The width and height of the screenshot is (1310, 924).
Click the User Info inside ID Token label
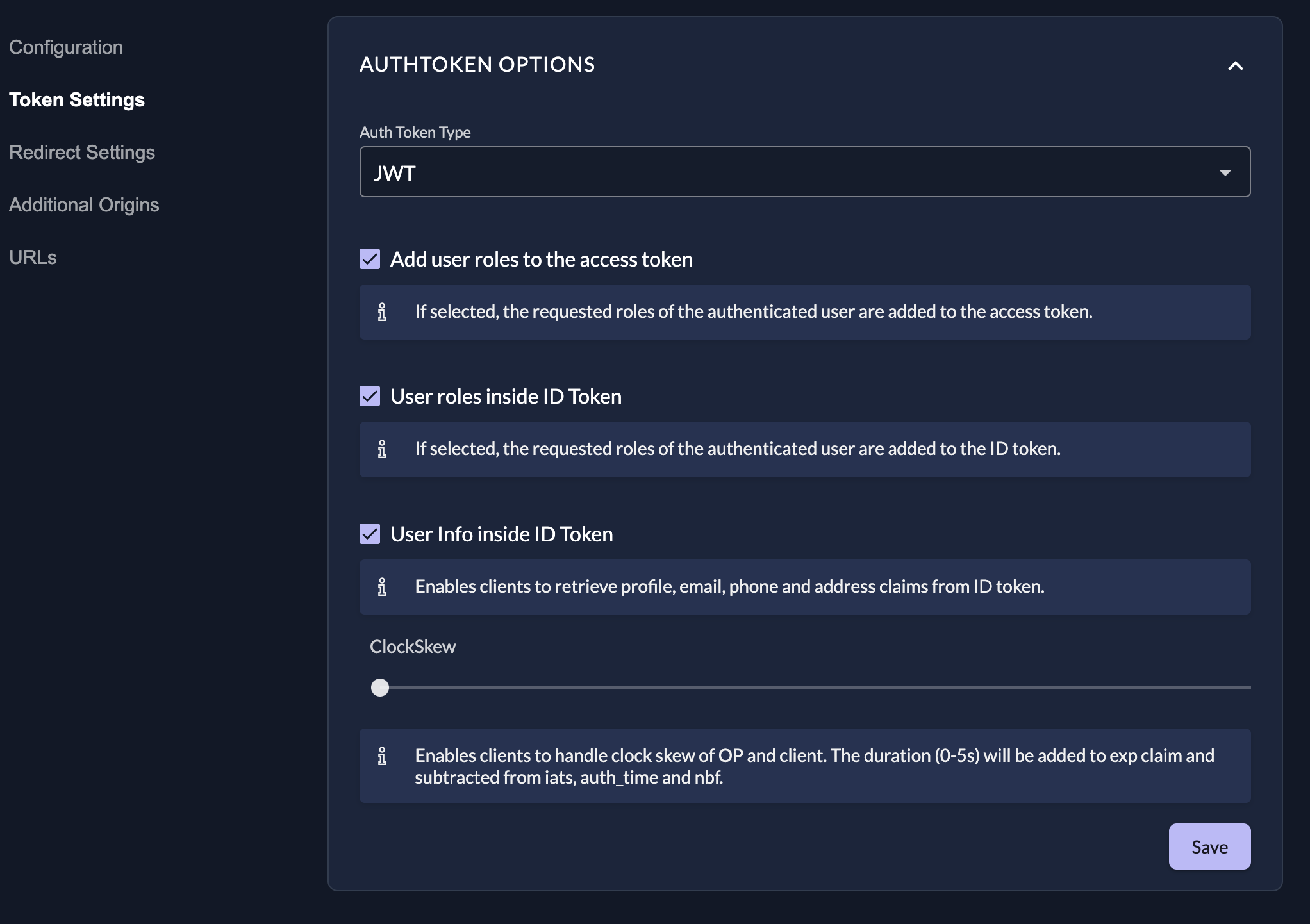[x=501, y=534]
